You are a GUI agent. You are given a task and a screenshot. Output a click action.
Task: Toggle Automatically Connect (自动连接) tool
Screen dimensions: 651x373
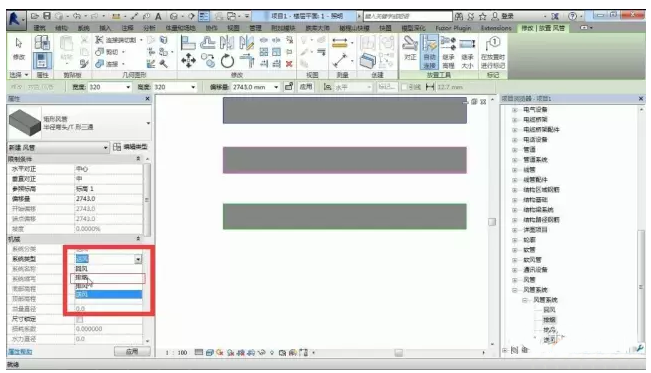tap(429, 52)
